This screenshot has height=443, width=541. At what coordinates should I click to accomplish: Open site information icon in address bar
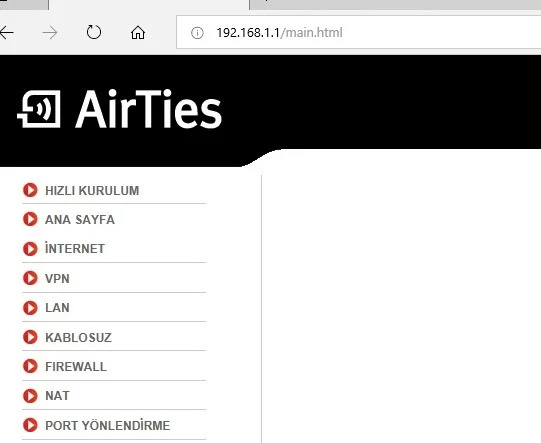pos(197,33)
